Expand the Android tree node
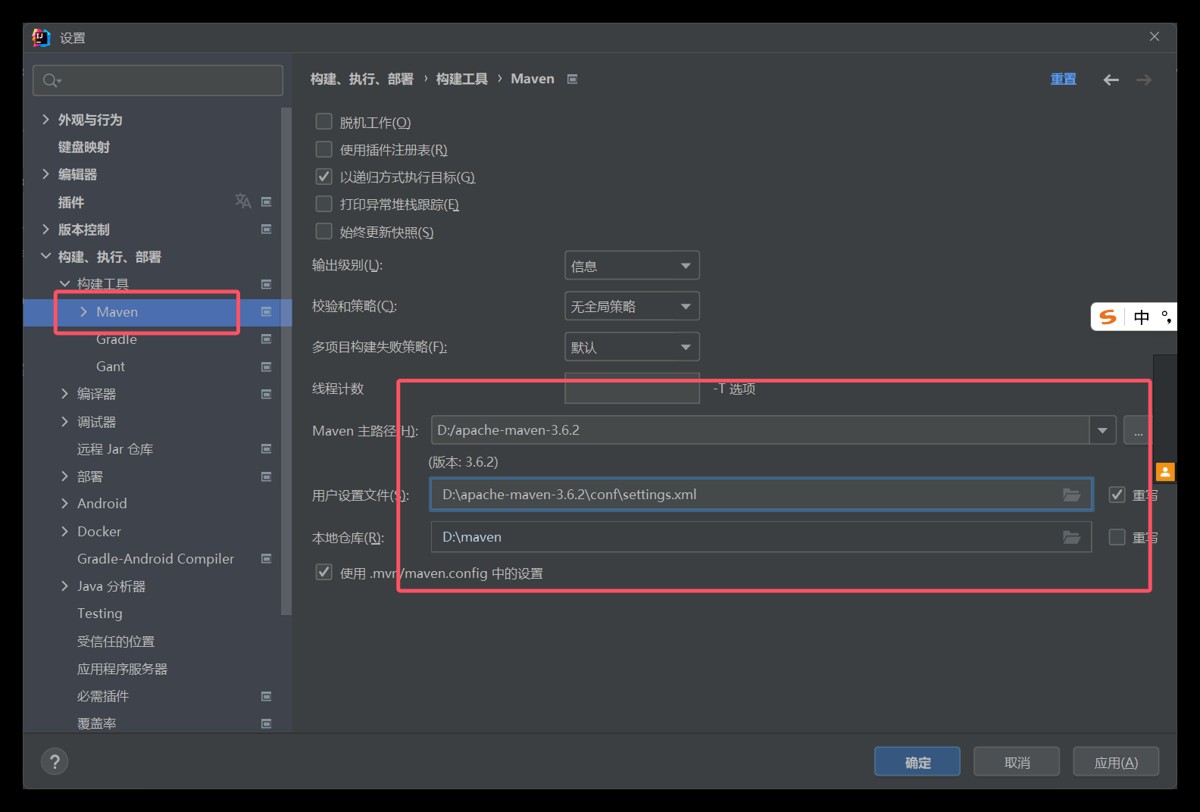Viewport: 1200px width, 812px height. point(65,503)
